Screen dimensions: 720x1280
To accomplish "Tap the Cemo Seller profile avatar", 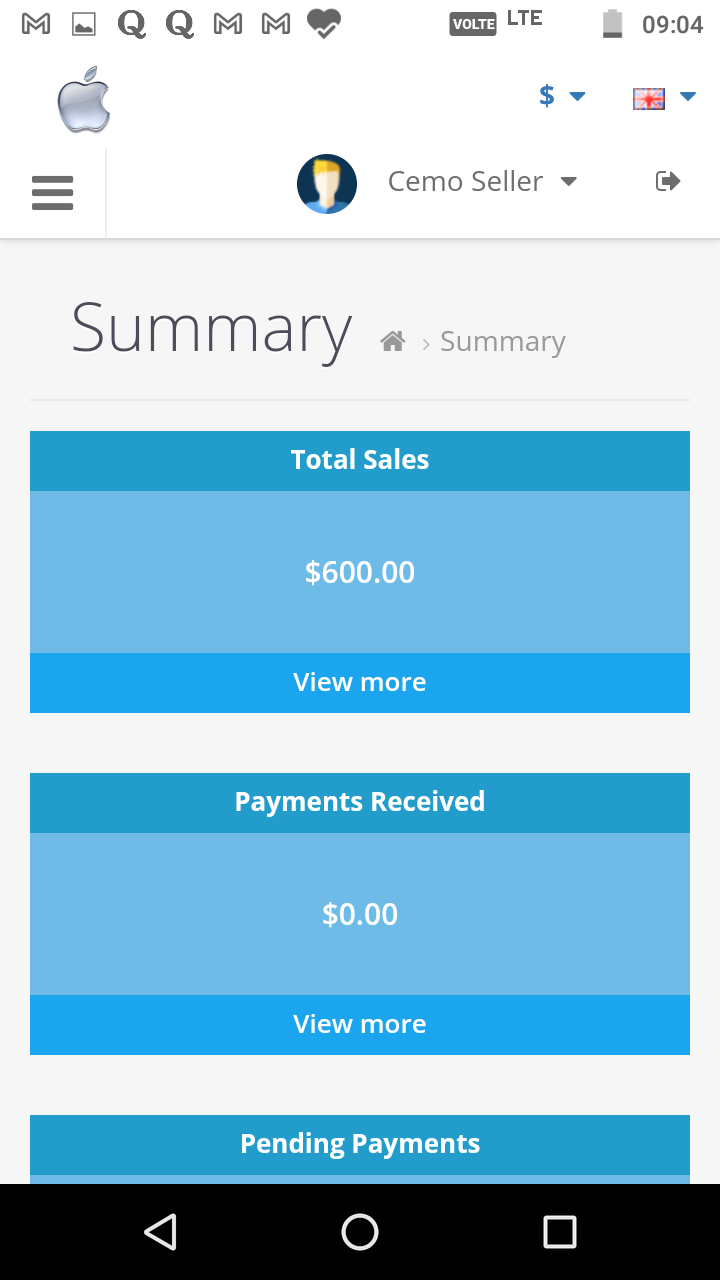I will click(327, 184).
